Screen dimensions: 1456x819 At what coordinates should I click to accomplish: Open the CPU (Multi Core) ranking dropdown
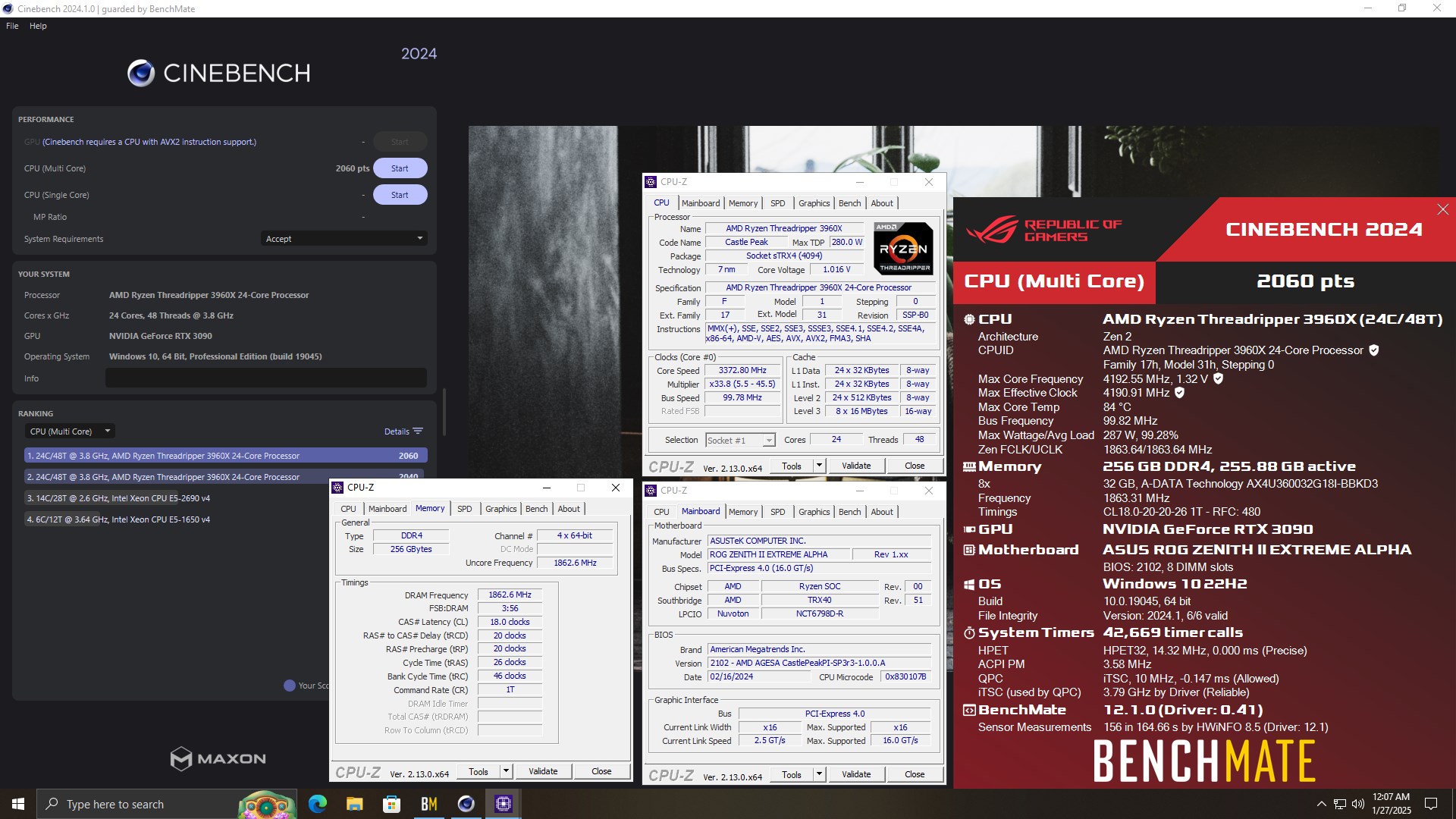[70, 431]
